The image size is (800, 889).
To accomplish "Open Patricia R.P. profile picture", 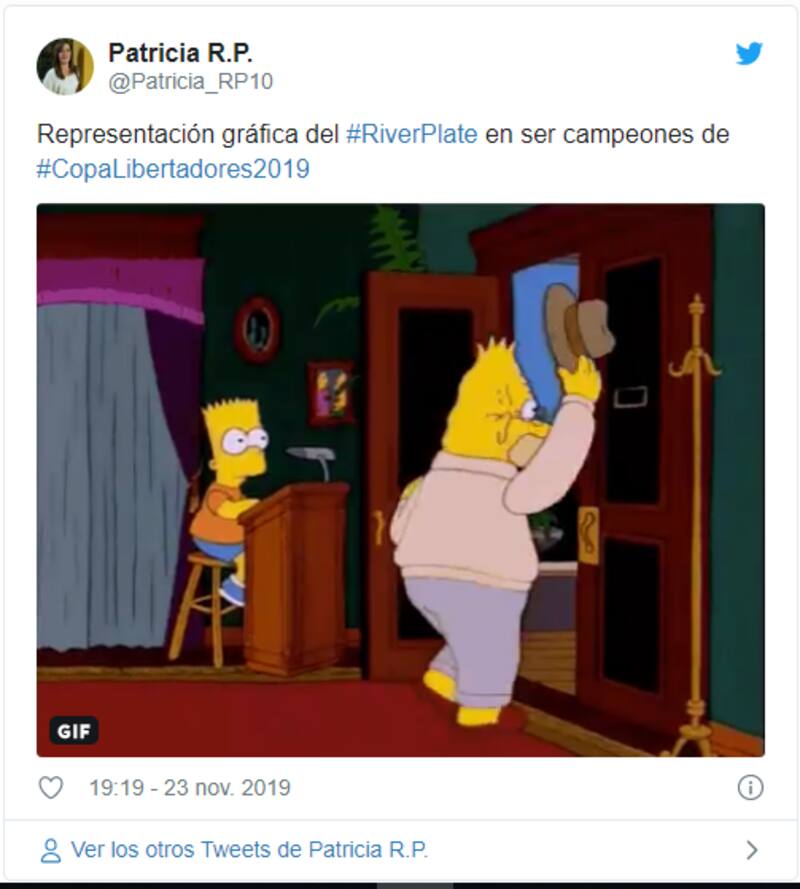I will 65,66.
